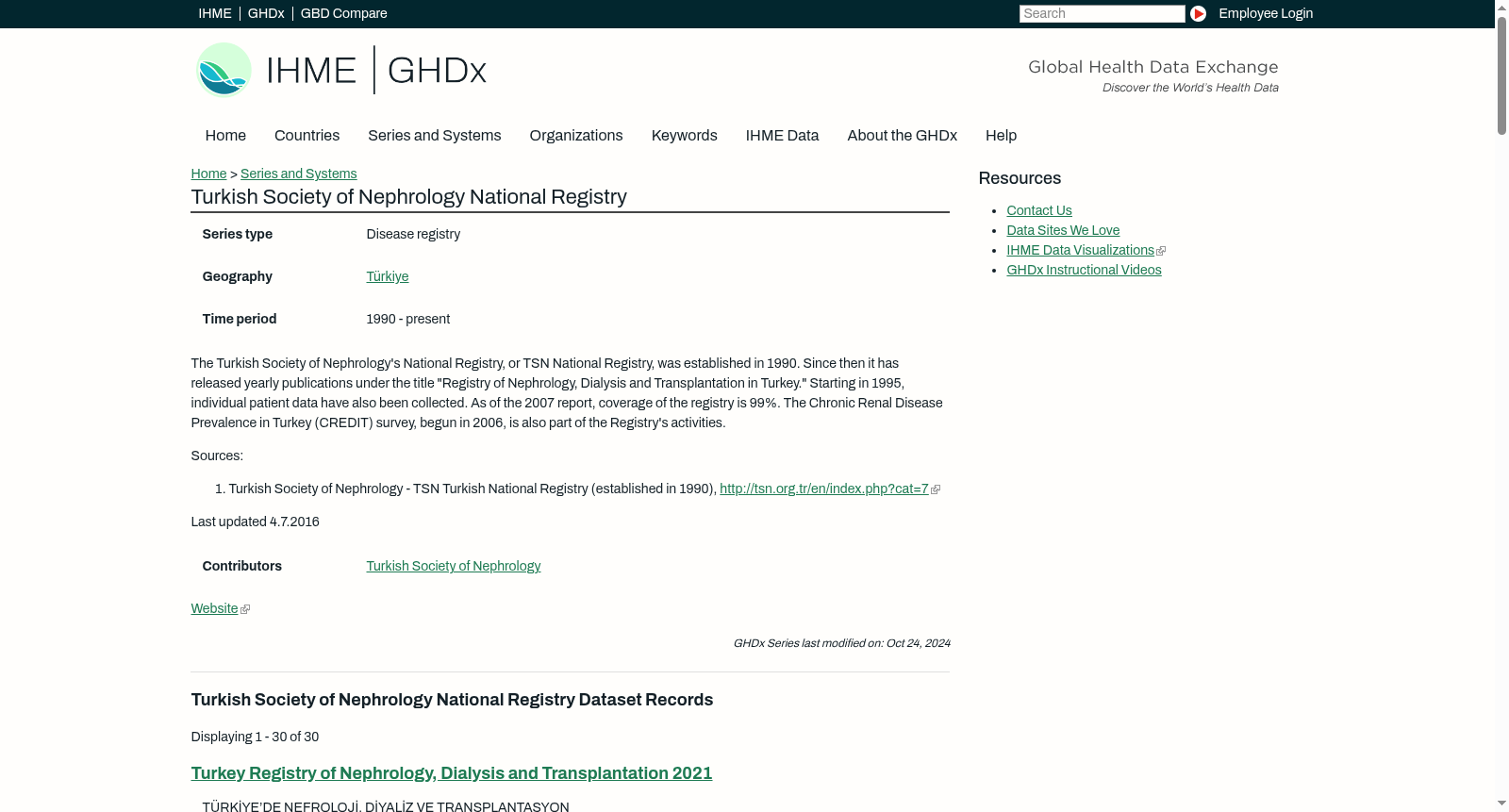Viewport: 1509px width, 812px height.
Task: Open the tsn.org.tr source URL
Action: [824, 489]
